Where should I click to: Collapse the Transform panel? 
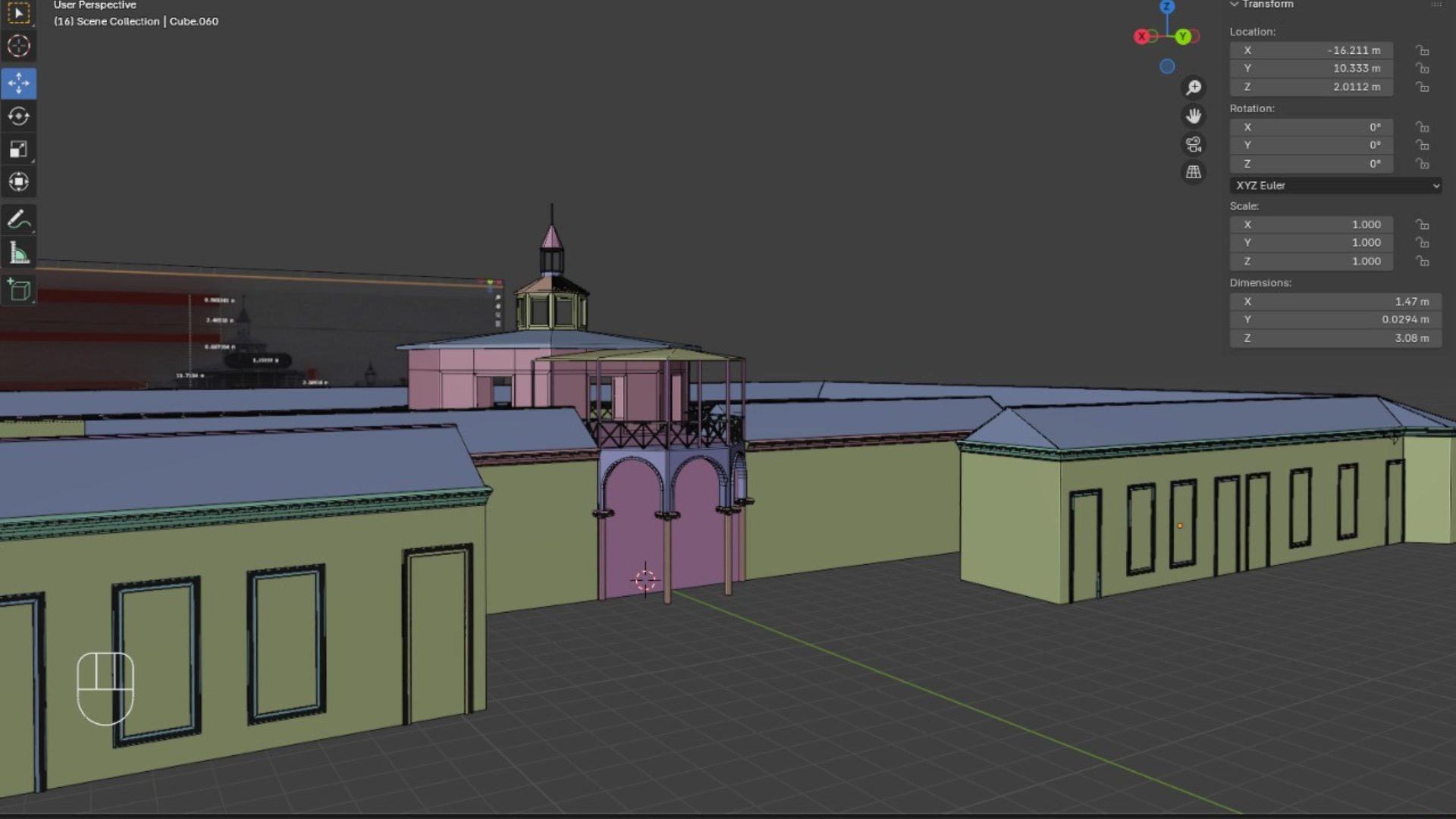click(x=1235, y=5)
